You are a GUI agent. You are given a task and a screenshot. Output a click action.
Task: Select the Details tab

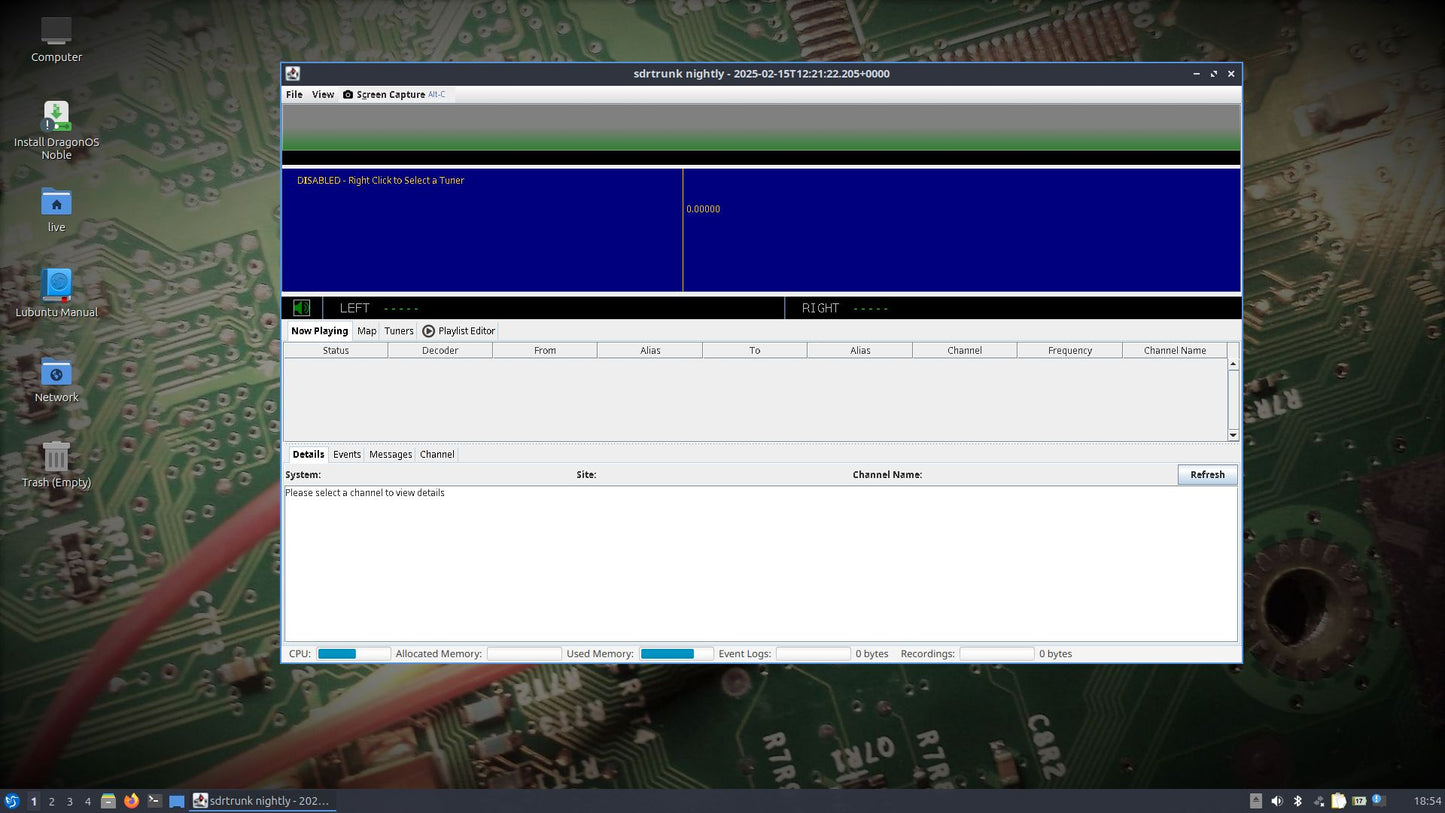pos(308,454)
